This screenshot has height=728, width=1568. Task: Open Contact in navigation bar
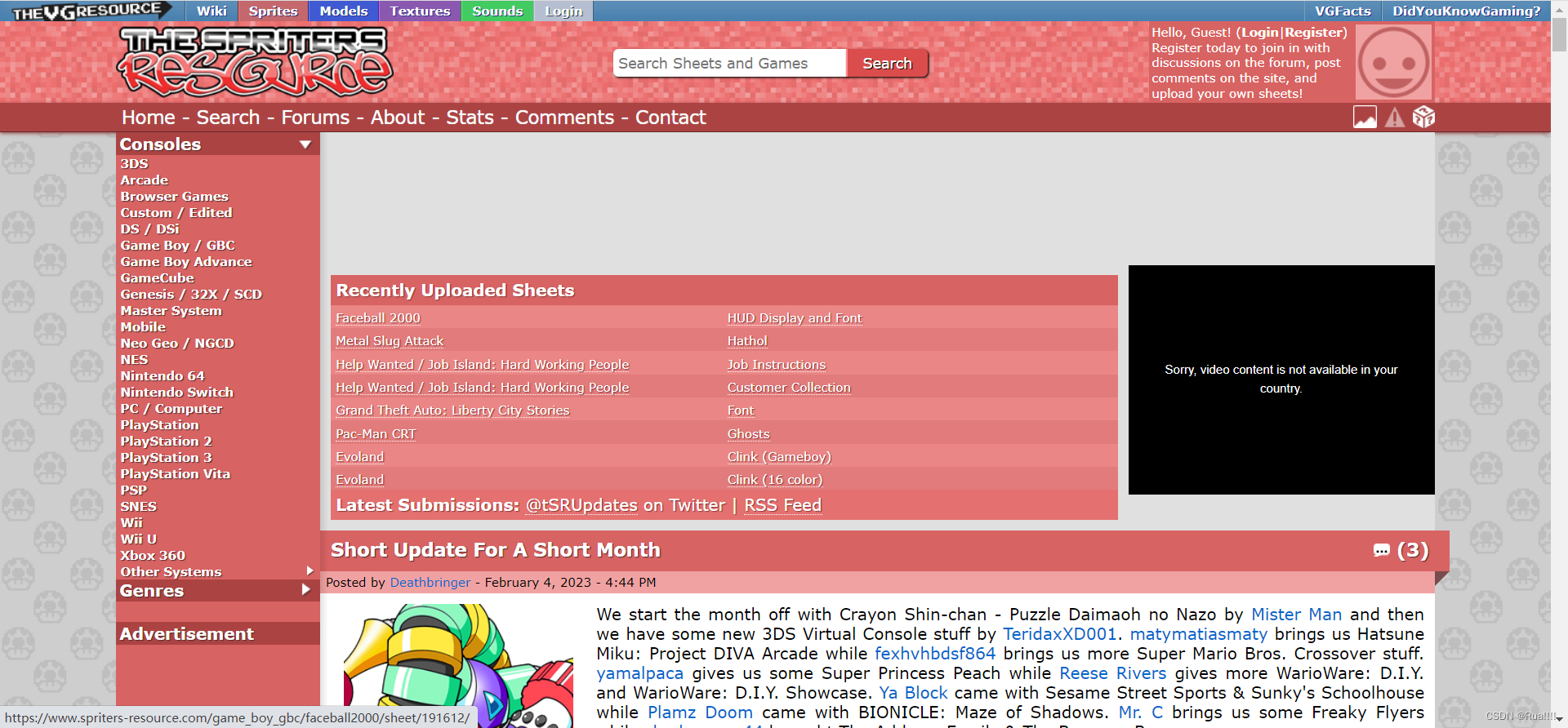pos(670,118)
